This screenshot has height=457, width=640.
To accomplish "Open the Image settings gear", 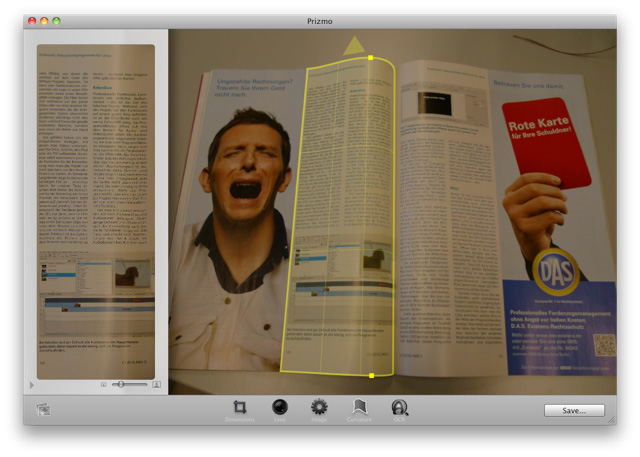I will [319, 410].
